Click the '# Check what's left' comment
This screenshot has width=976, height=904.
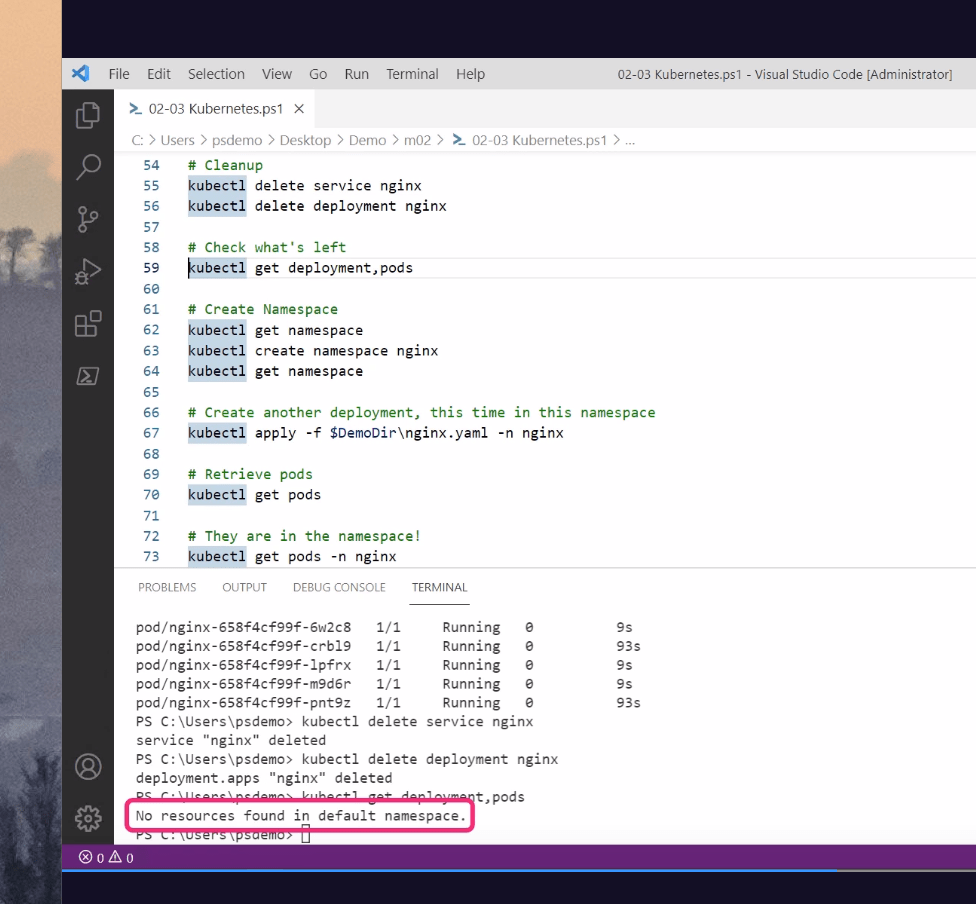(x=267, y=247)
